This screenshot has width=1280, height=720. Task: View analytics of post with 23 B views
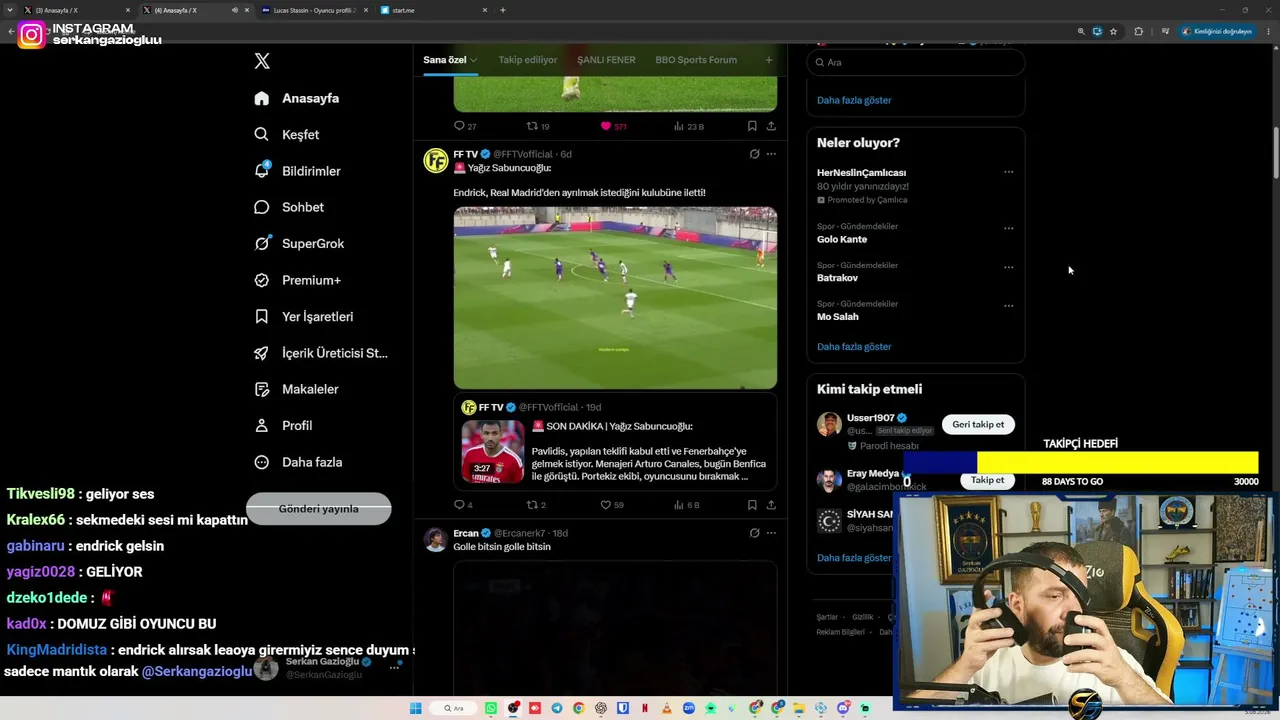tap(689, 126)
